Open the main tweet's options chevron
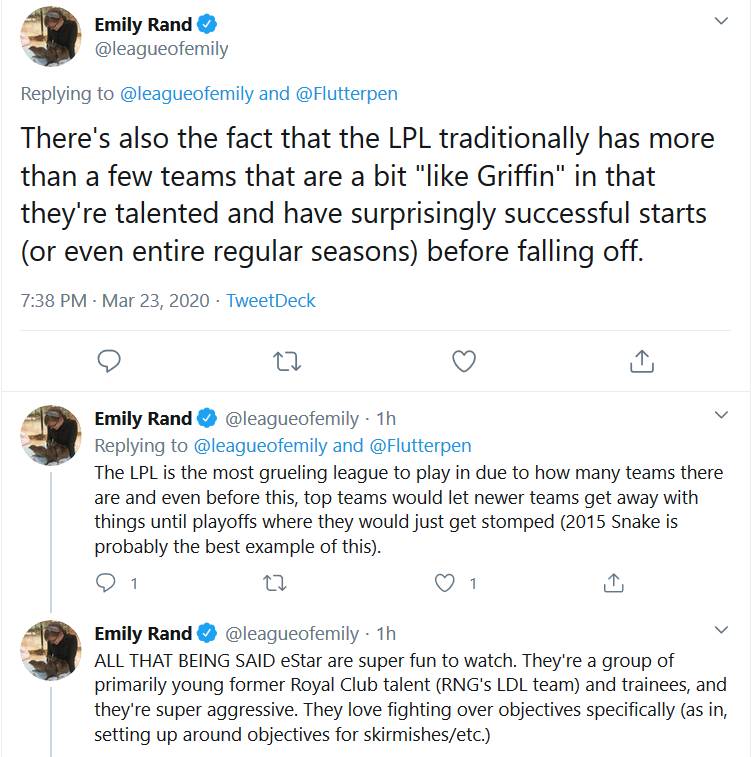Screen dimensions: 751x757 722,21
